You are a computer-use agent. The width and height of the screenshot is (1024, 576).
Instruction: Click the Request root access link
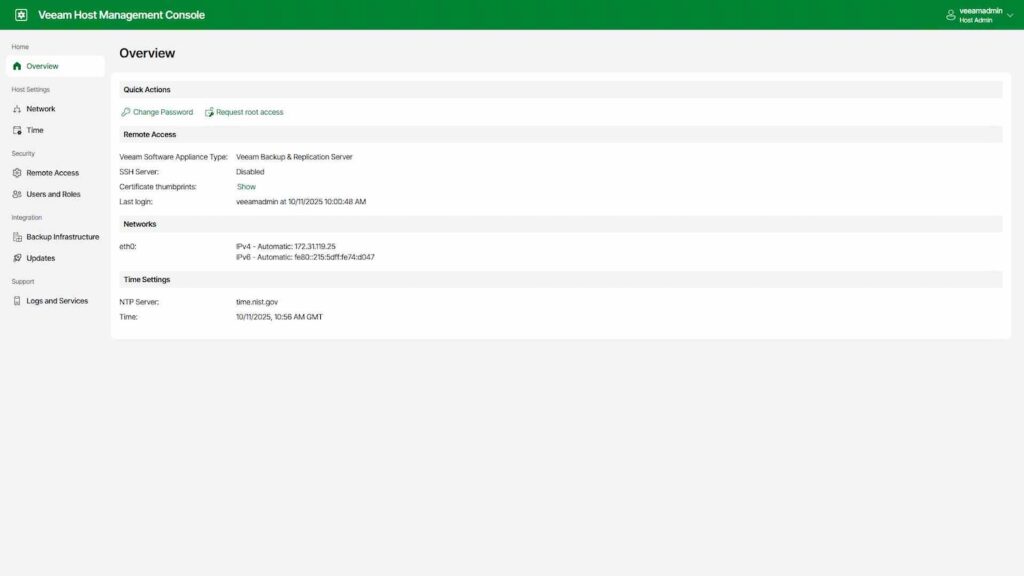(249, 112)
